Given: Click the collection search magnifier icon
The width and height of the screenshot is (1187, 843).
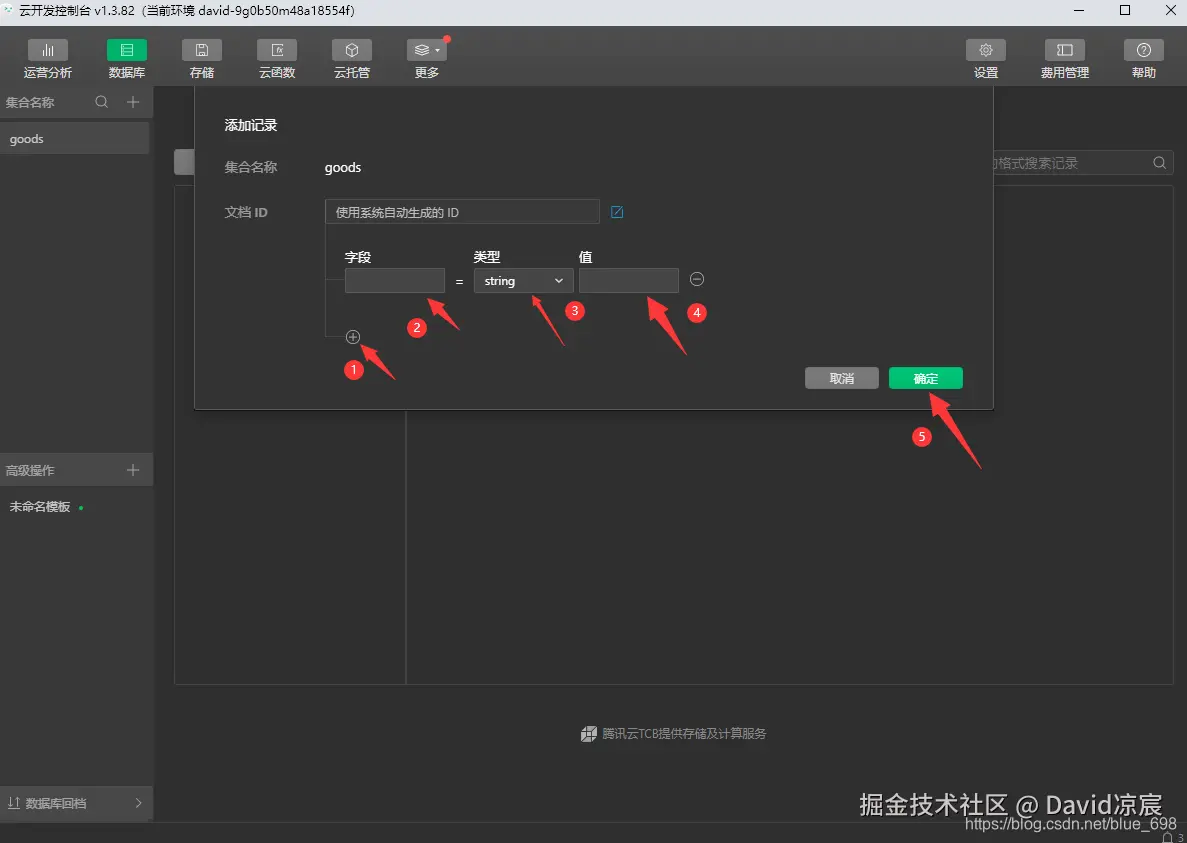Looking at the screenshot, I should [x=102, y=101].
